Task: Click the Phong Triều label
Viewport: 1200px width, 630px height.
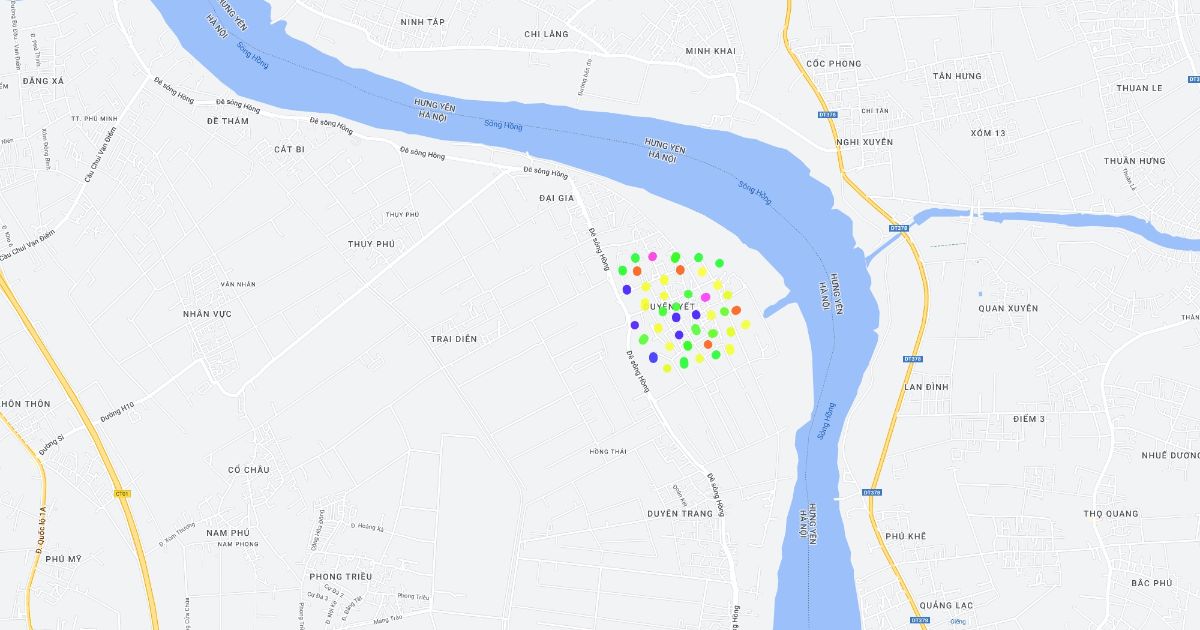Action: (341, 577)
